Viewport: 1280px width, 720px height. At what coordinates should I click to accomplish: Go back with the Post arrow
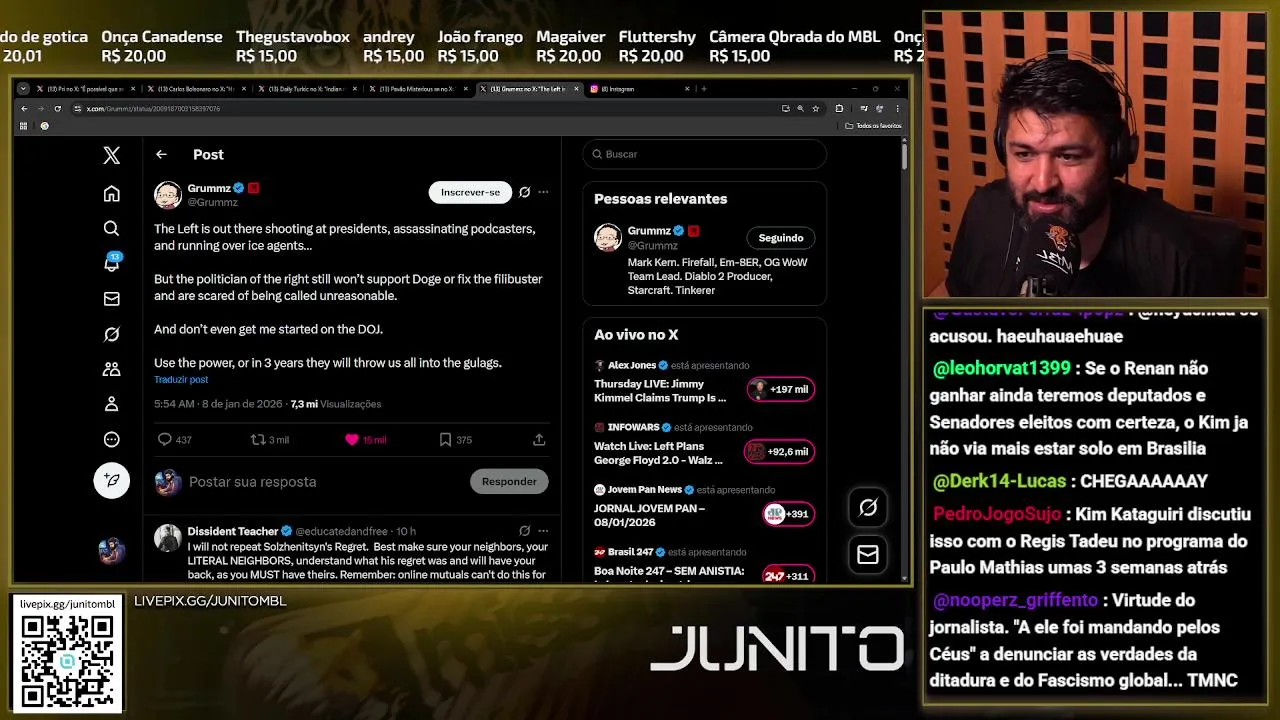pyautogui.click(x=161, y=154)
